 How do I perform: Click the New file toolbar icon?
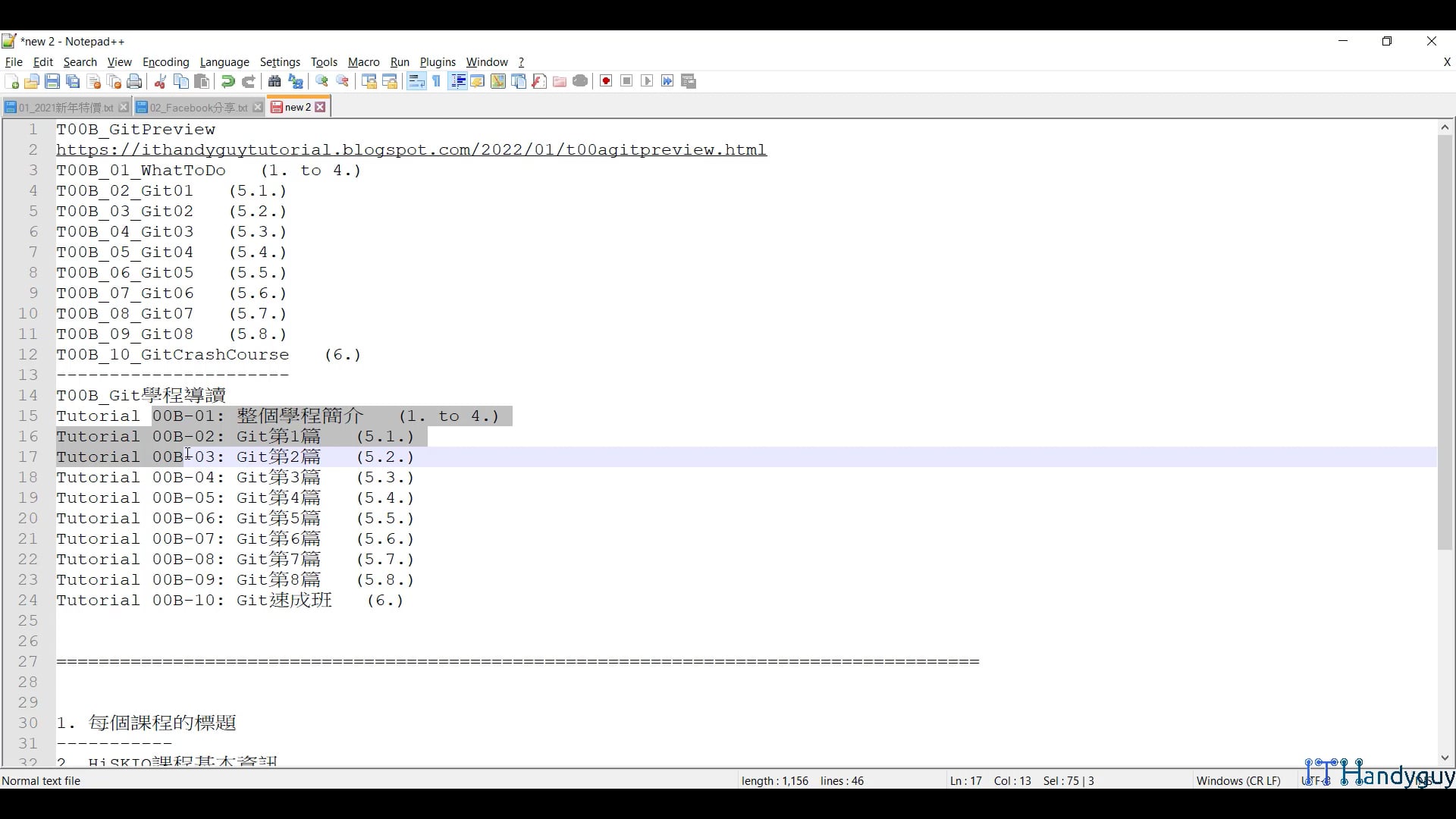pos(12,82)
